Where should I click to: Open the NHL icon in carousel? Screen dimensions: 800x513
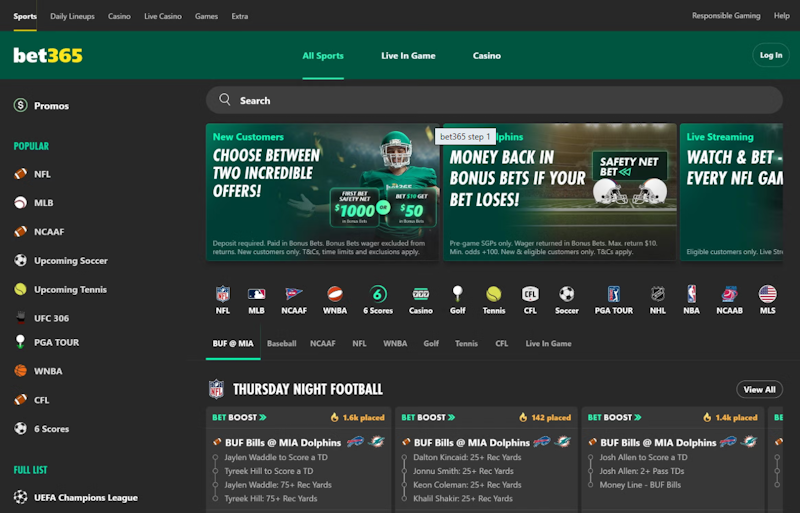[x=658, y=294]
